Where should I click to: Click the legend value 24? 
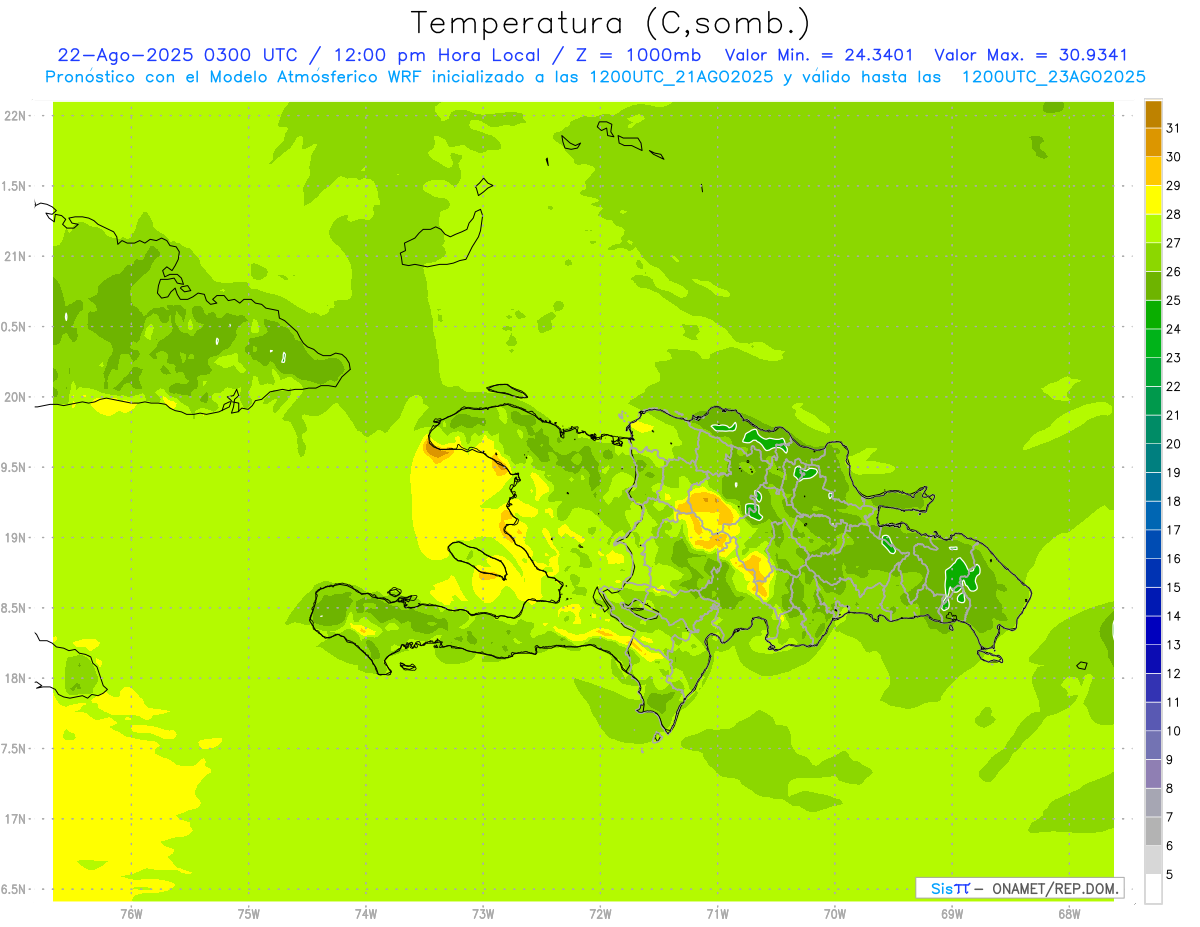(1174, 329)
